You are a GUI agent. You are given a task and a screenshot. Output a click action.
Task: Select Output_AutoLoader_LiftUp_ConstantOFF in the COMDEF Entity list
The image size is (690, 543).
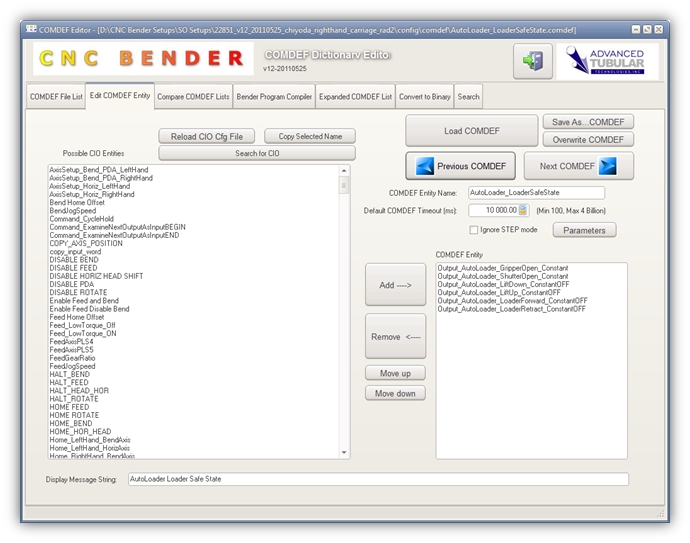coord(498,292)
